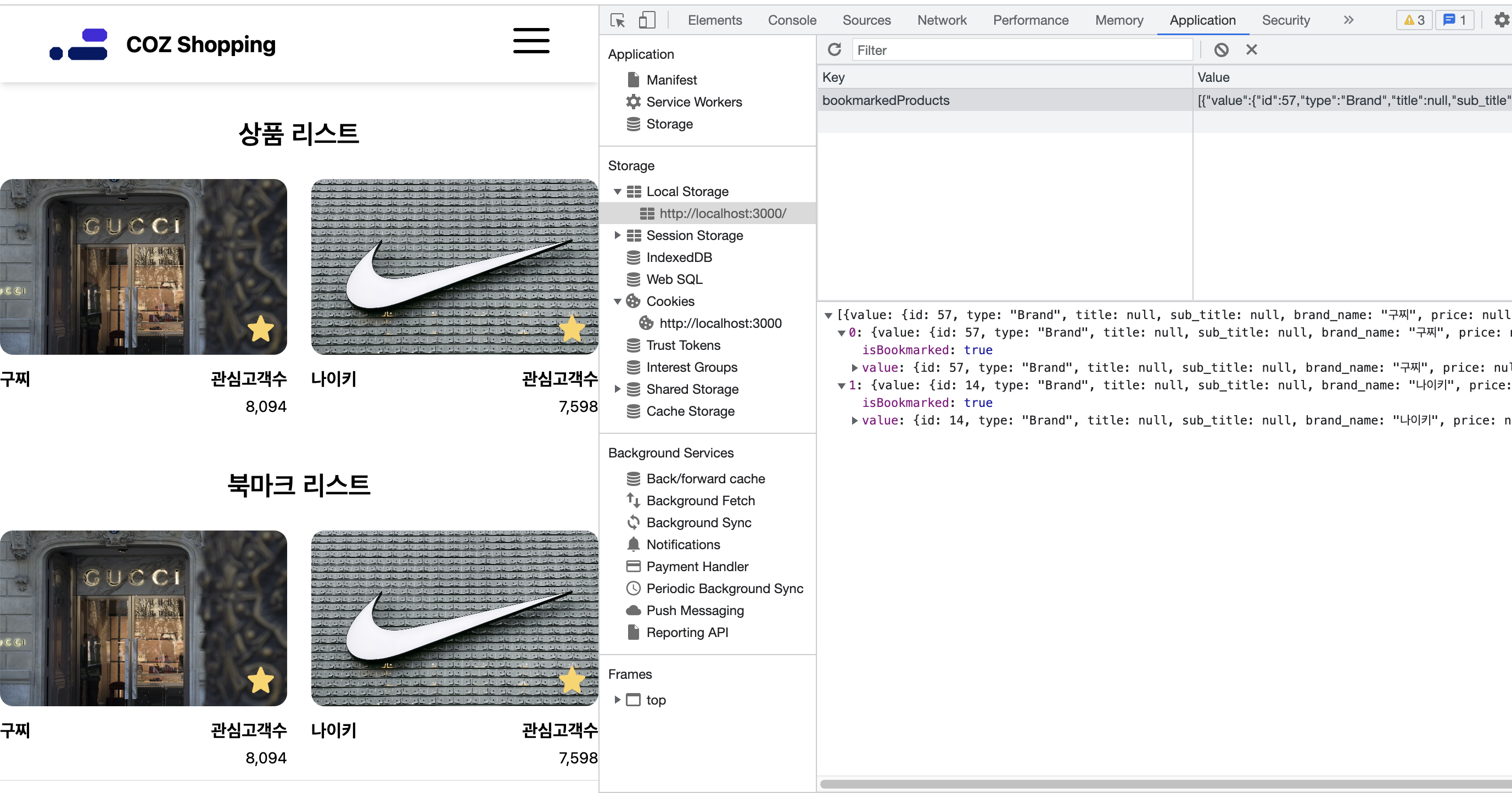Select http://localhost:3000/ under Local Storage

coord(722,214)
